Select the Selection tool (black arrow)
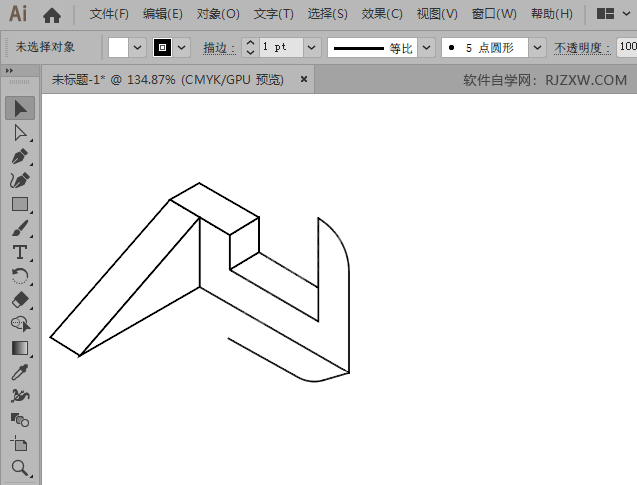This screenshot has height=485, width=637. click(x=20, y=108)
